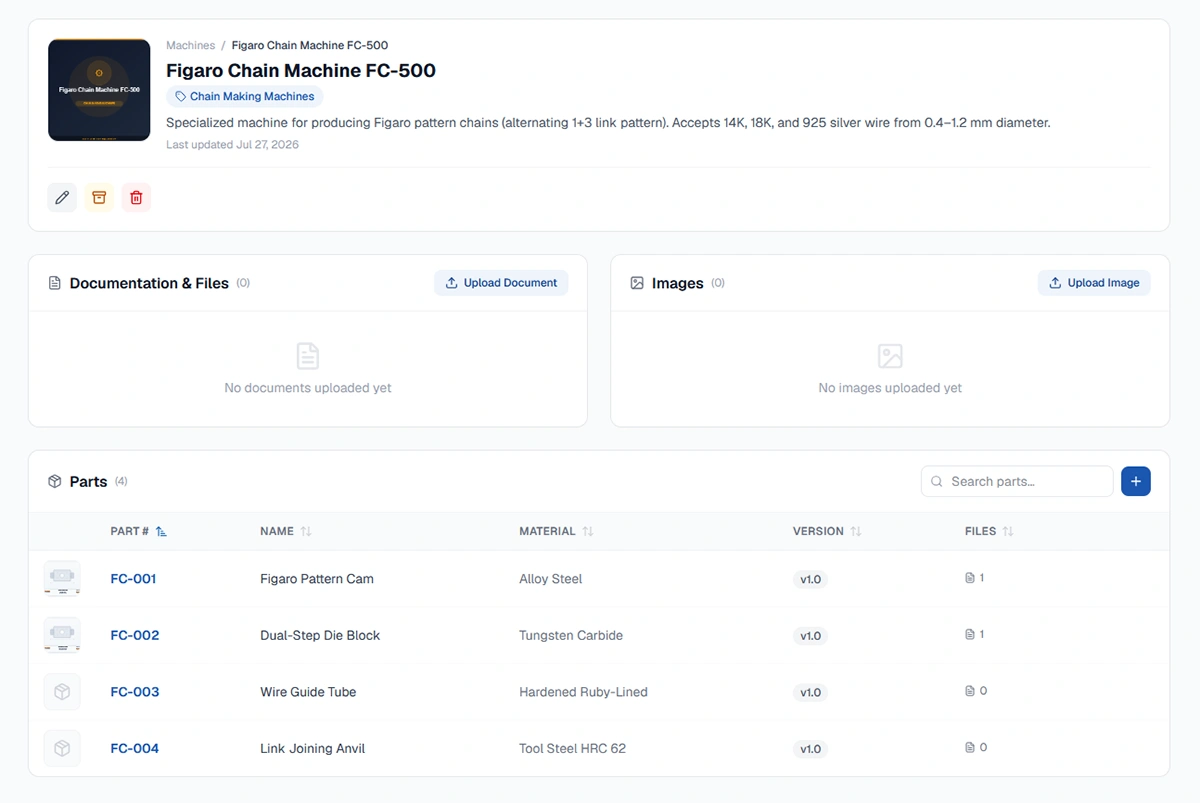Sort parts by Part # column
This screenshot has height=803, width=1200.
pos(138,531)
